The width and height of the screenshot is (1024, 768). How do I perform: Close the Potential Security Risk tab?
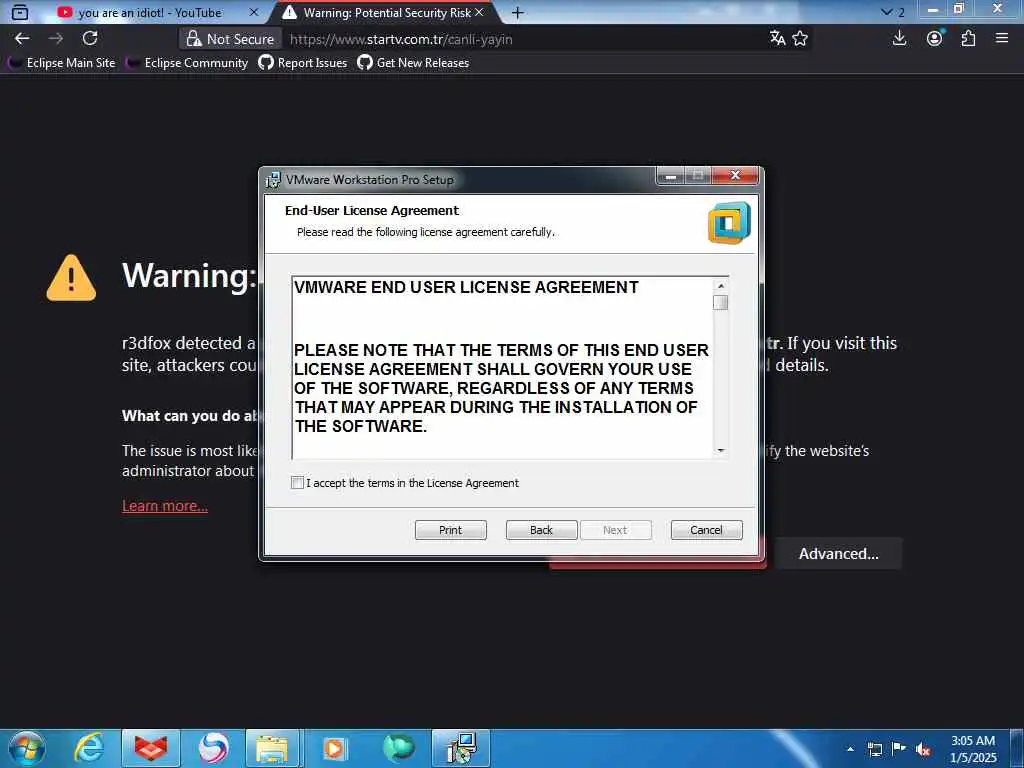(x=479, y=12)
